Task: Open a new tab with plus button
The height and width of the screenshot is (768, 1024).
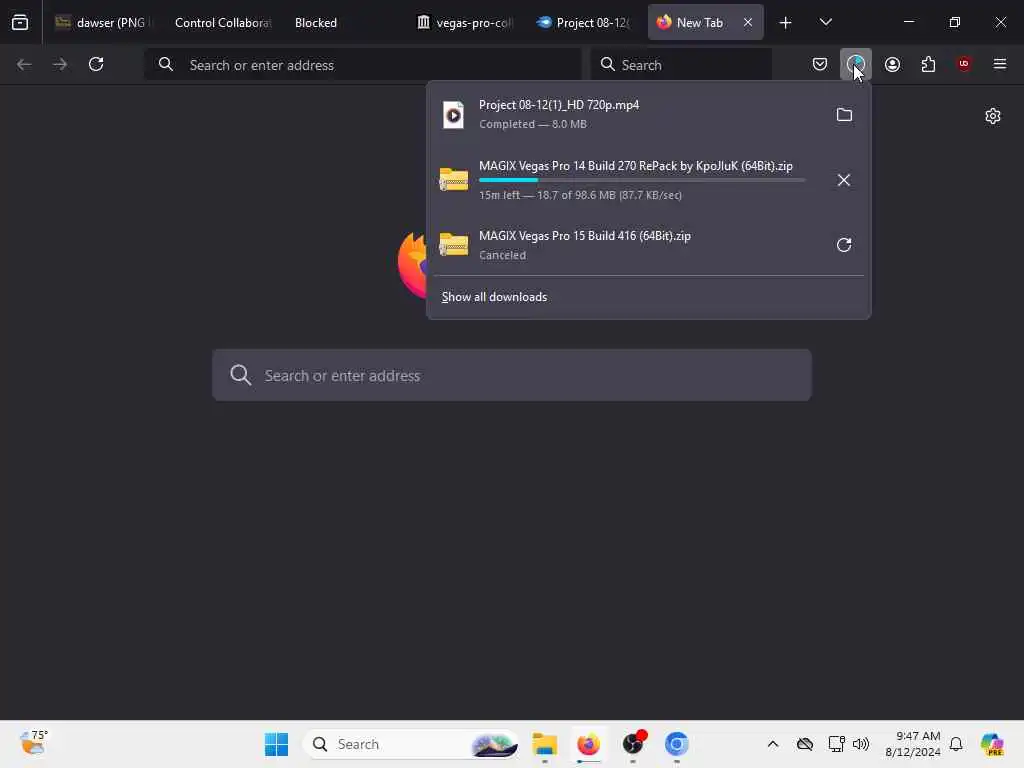Action: [785, 22]
